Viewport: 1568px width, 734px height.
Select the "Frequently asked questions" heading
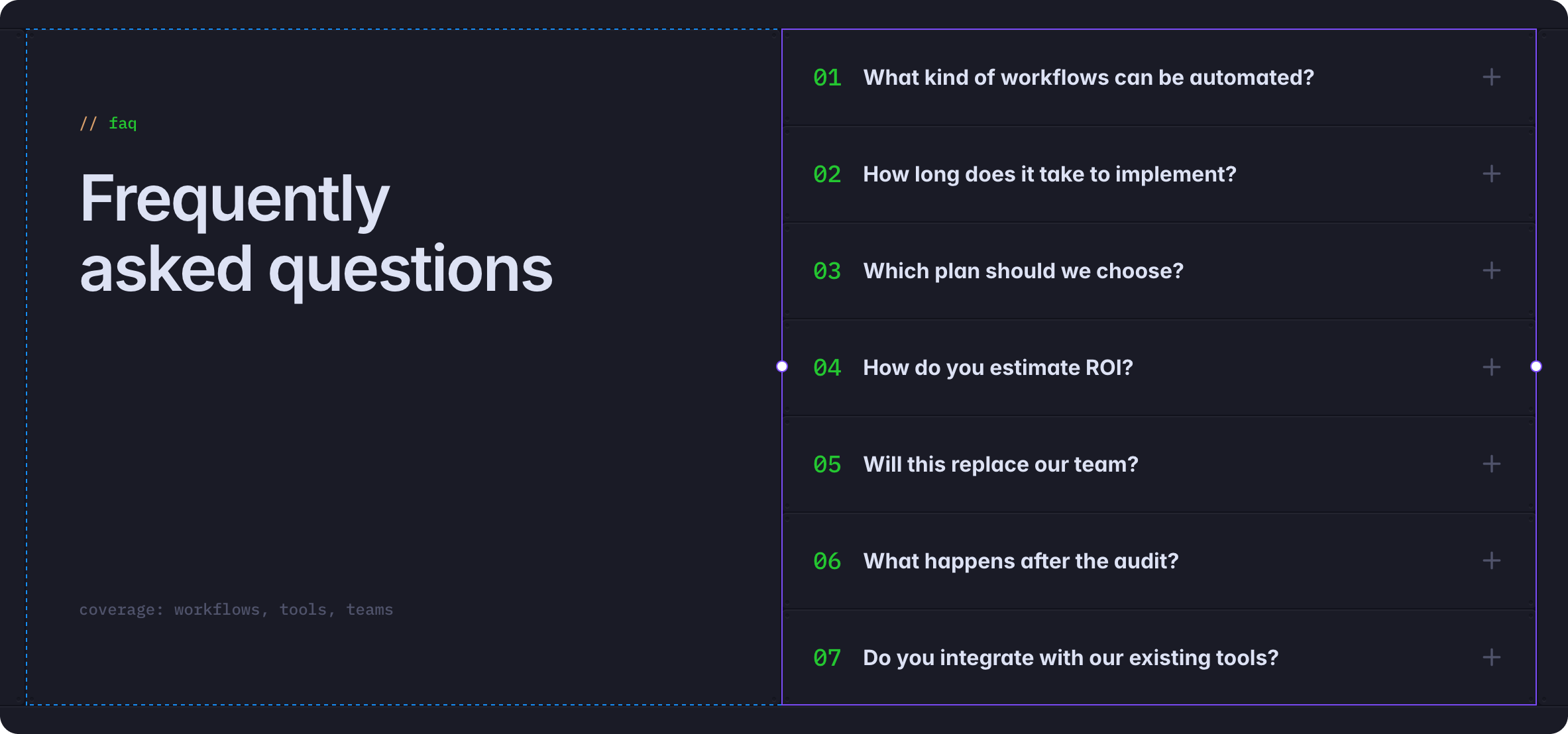click(x=316, y=234)
